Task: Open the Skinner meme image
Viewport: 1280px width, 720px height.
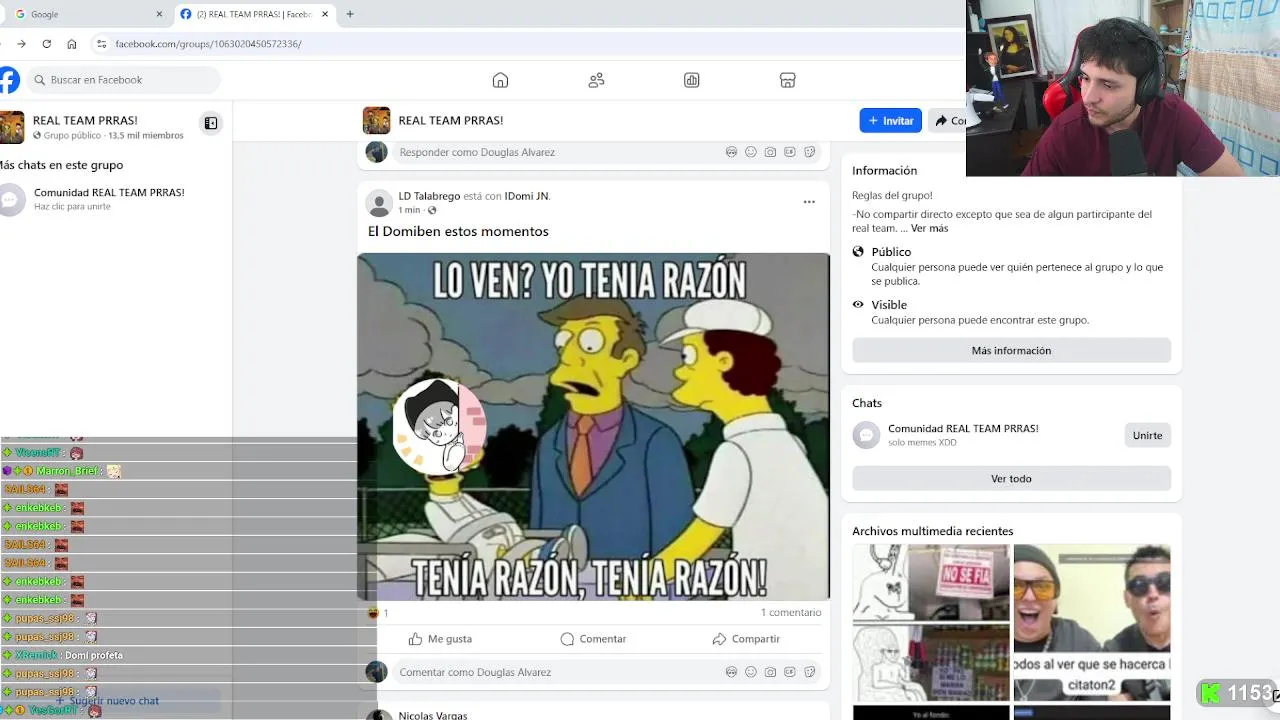Action: pyautogui.click(x=593, y=426)
